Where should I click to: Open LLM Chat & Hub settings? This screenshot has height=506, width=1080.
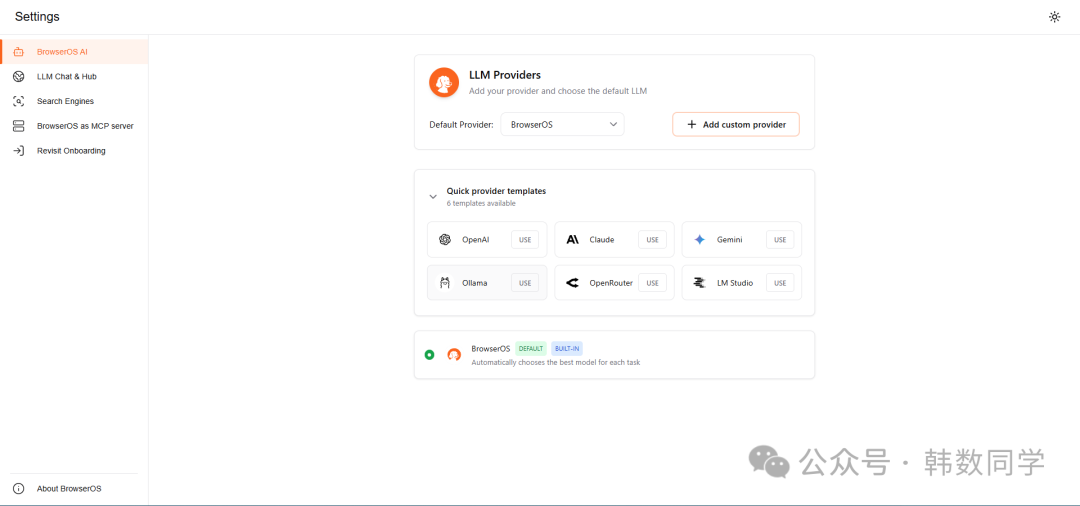(74, 76)
